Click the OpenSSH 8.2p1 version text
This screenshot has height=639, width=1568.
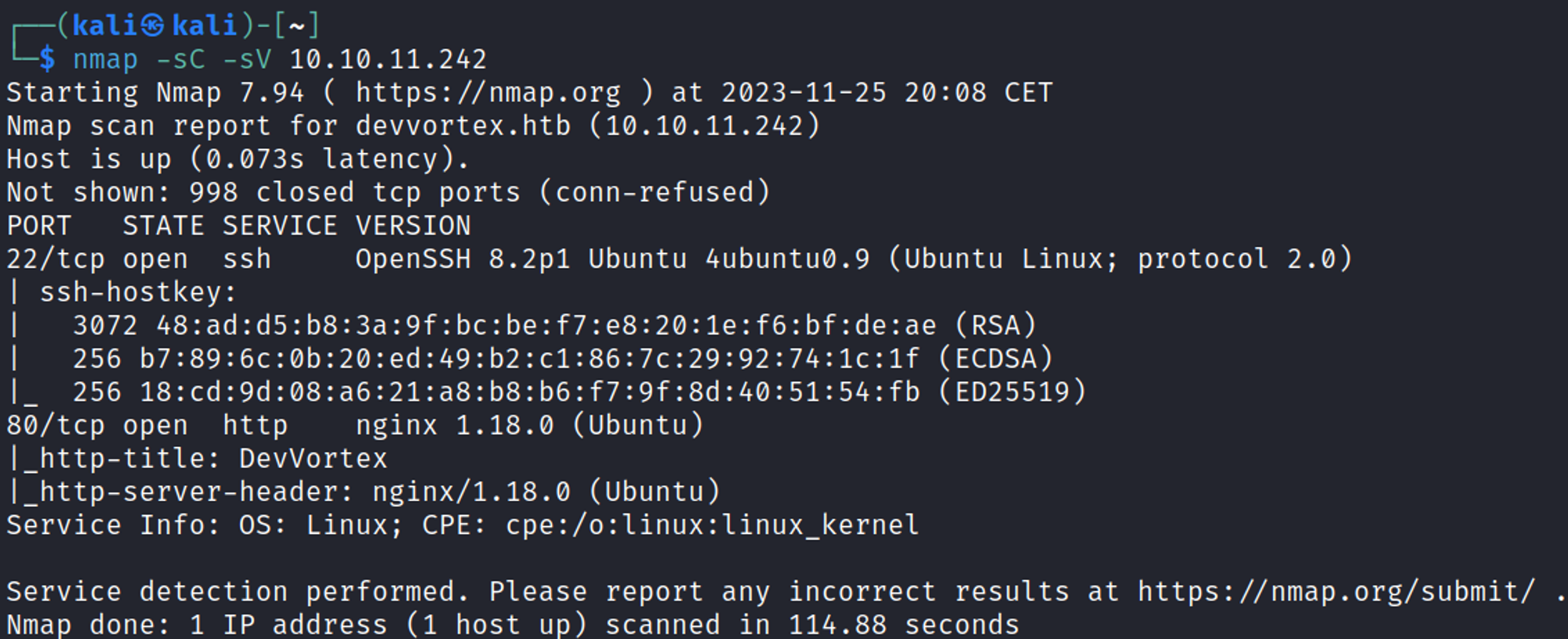(463, 259)
